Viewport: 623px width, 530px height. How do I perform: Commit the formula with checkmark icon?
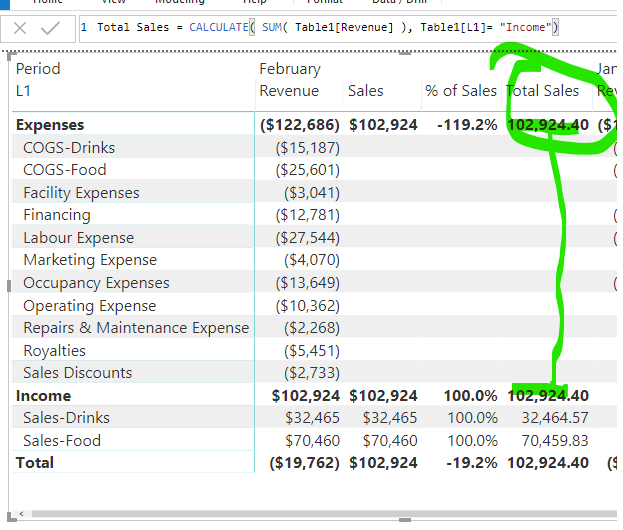[x=50, y=28]
